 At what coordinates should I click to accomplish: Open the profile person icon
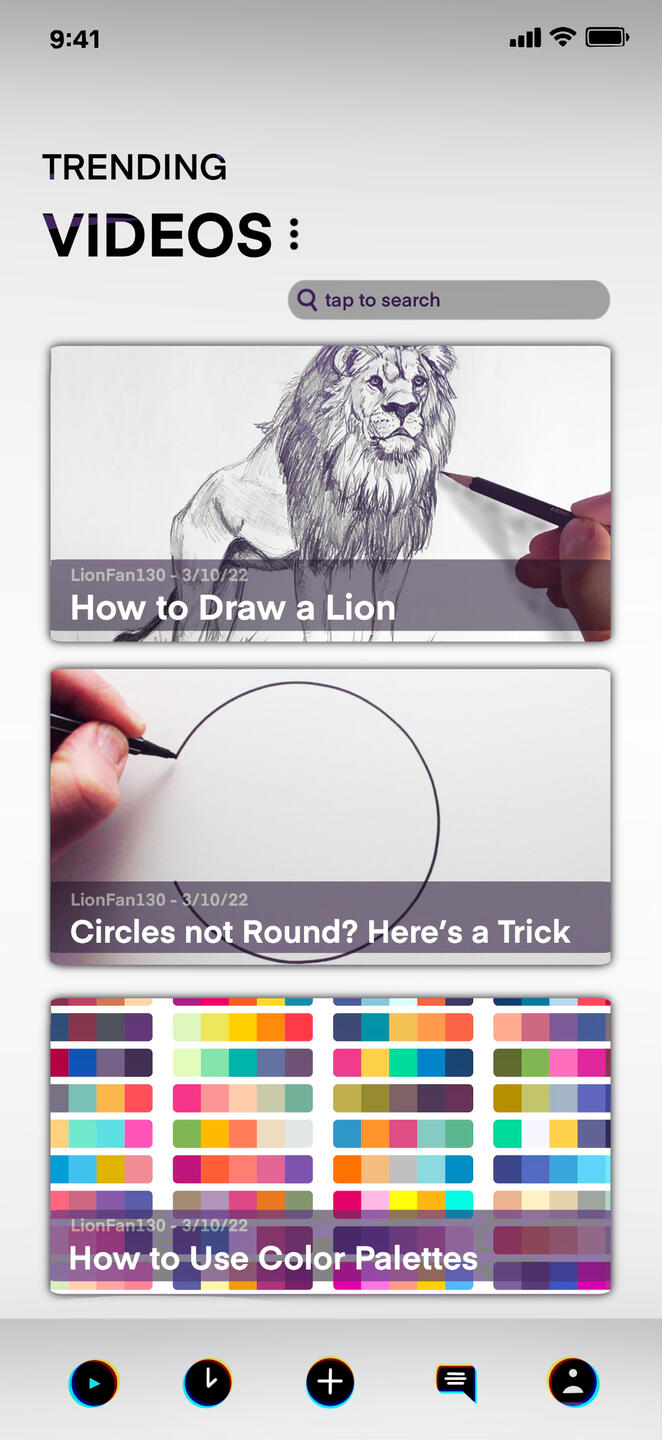coord(573,1383)
